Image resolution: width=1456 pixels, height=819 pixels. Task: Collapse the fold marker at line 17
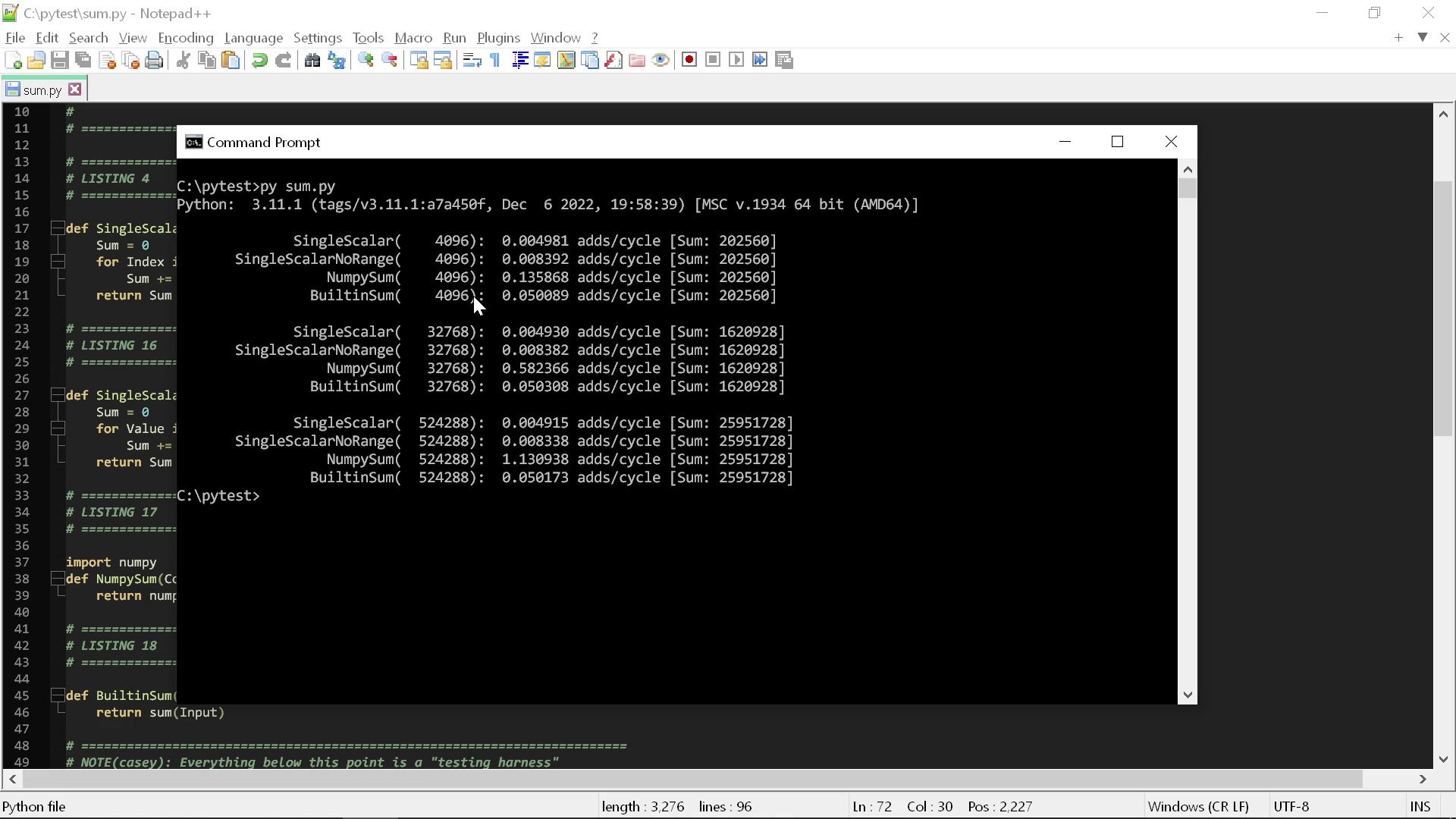pos(57,228)
